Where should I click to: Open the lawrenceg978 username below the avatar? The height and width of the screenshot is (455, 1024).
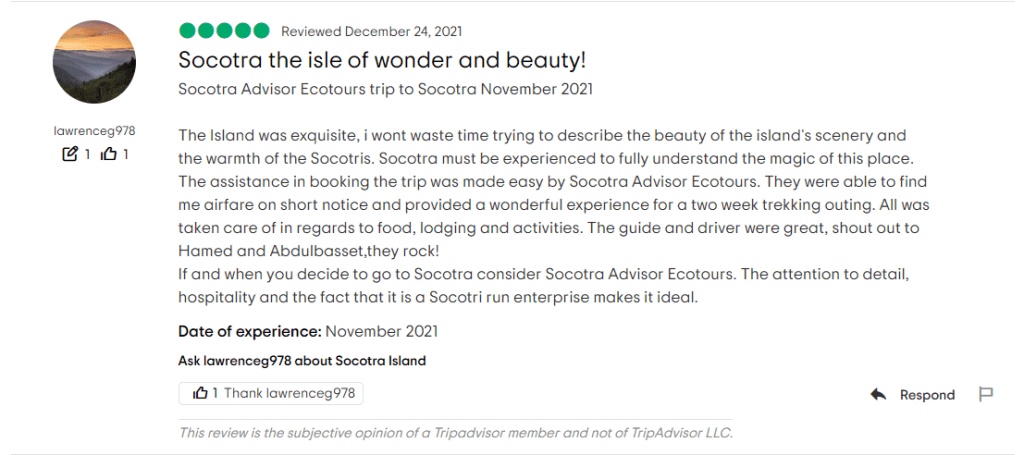pos(94,131)
